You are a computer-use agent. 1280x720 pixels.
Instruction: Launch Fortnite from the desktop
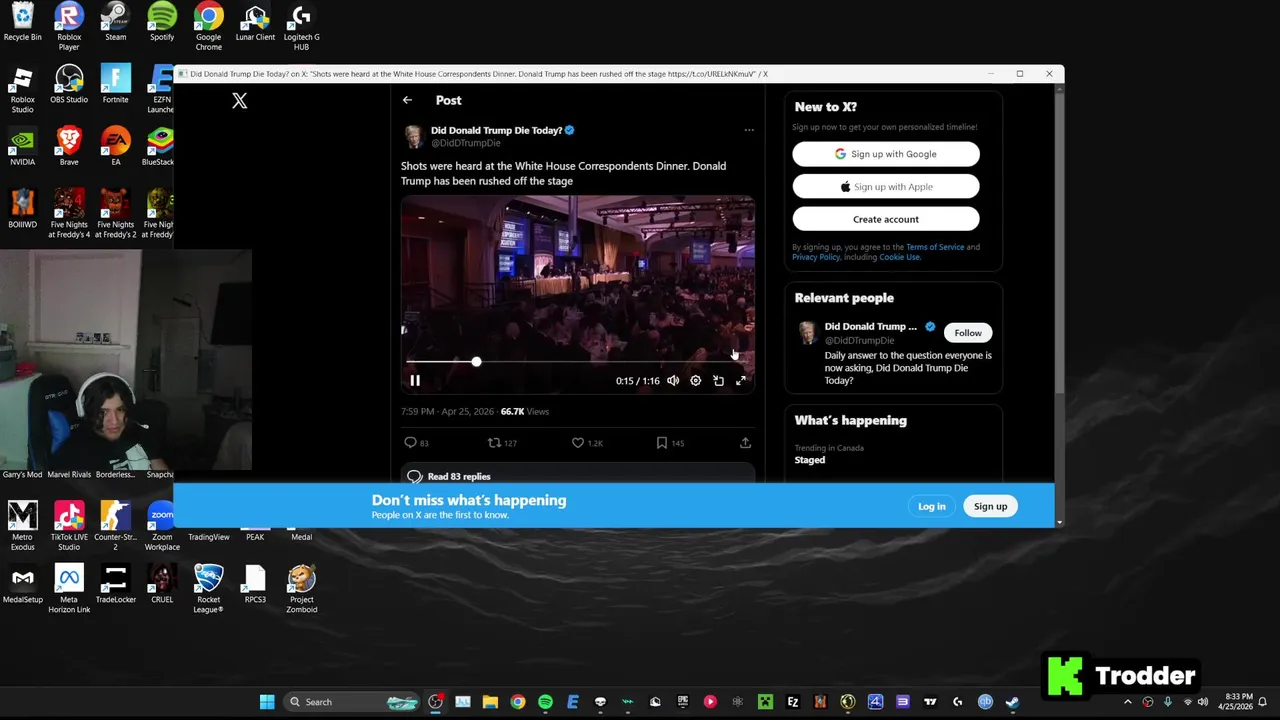115,84
